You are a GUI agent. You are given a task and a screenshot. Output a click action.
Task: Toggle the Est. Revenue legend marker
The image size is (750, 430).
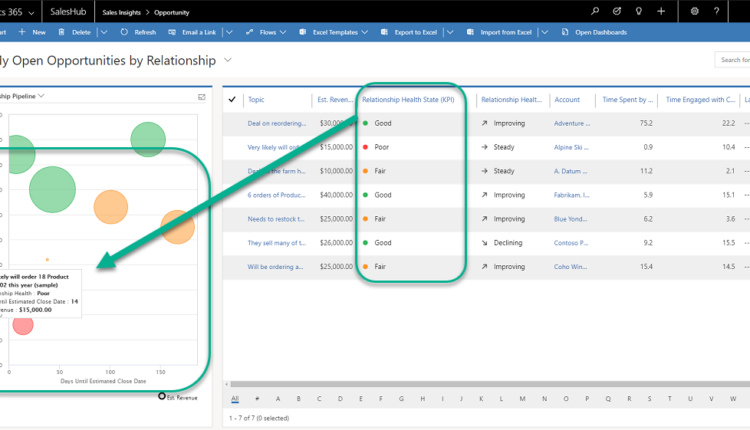[162, 396]
